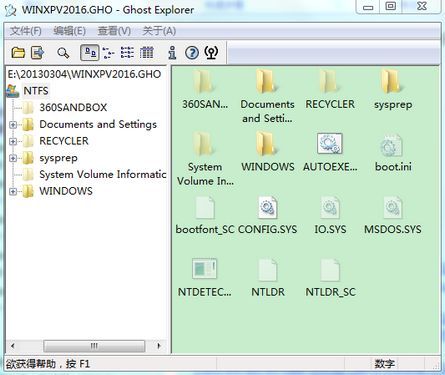
Task: Select NTFS root in tree
Action: (x=36, y=91)
